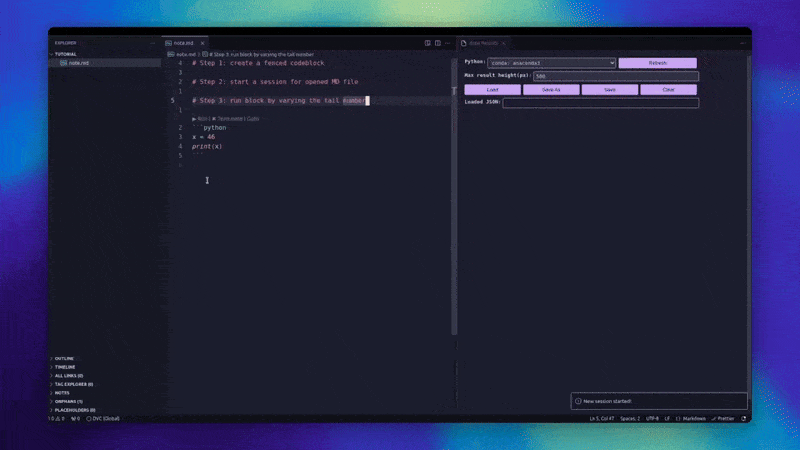Click the Step 3 heading breadcrumb
800x450 pixels.
pos(261,54)
